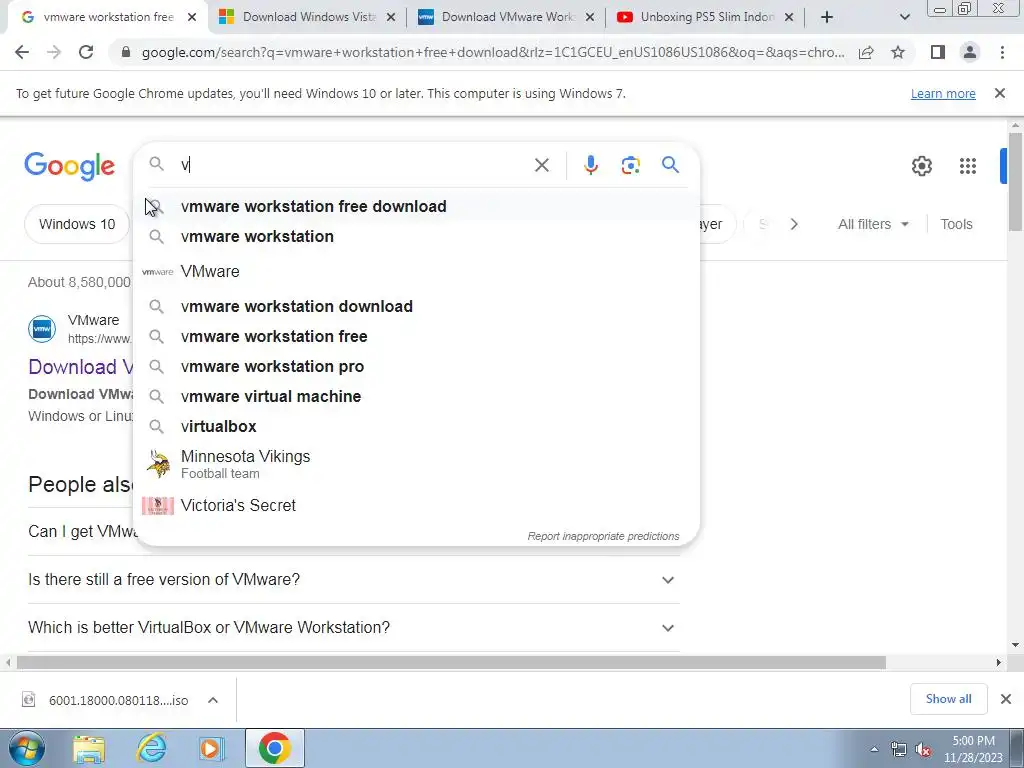Open the All filters dropdown

point(873,224)
